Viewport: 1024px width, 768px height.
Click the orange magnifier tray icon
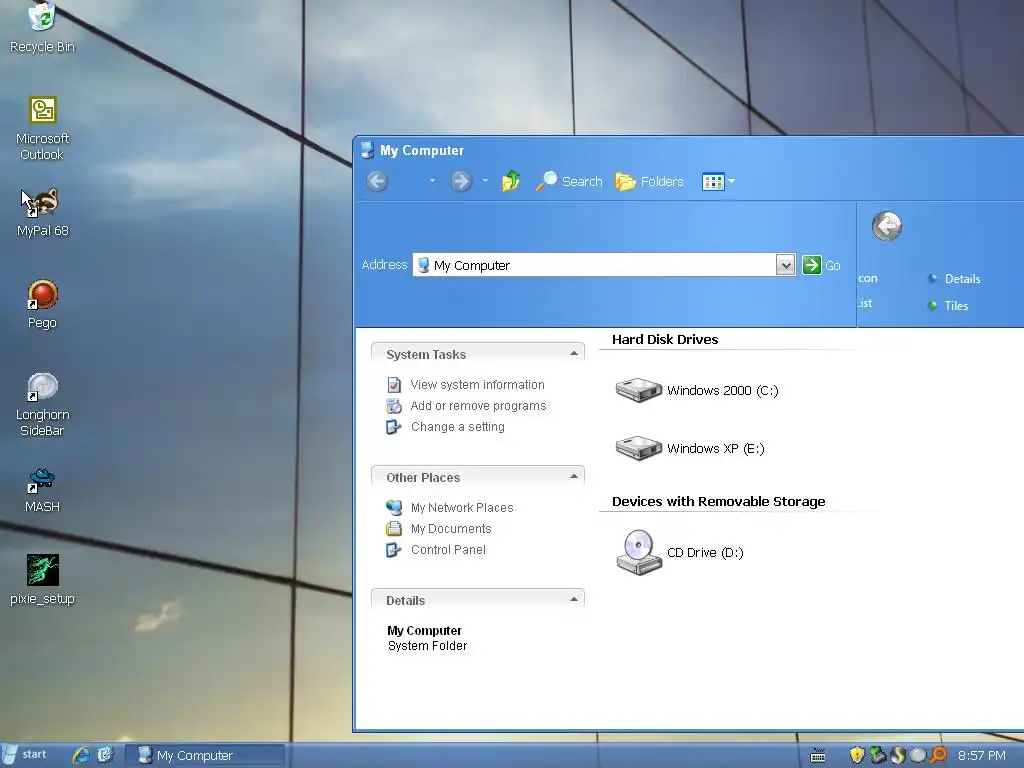(938, 755)
